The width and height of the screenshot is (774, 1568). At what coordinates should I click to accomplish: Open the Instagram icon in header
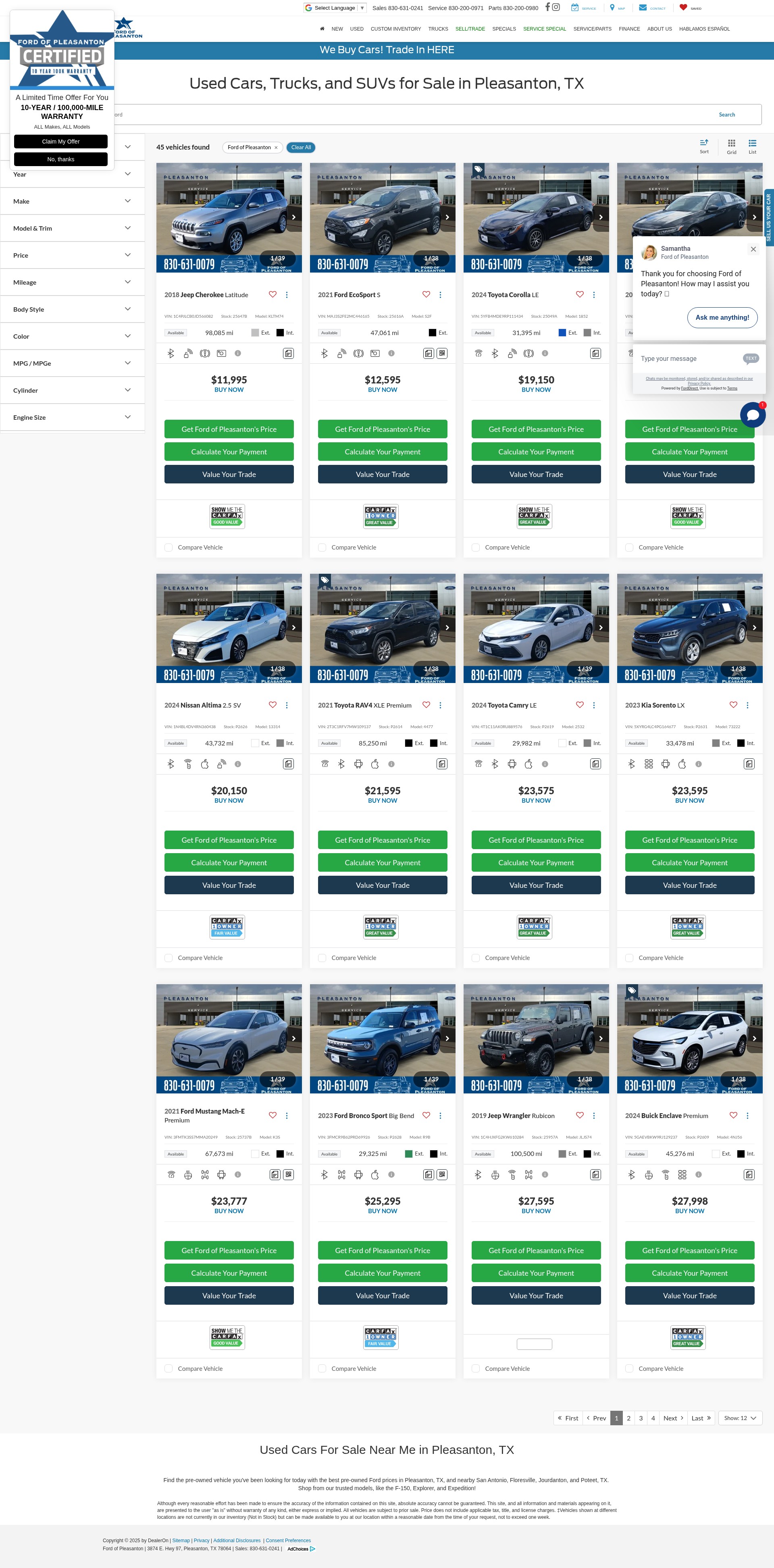[x=556, y=7]
